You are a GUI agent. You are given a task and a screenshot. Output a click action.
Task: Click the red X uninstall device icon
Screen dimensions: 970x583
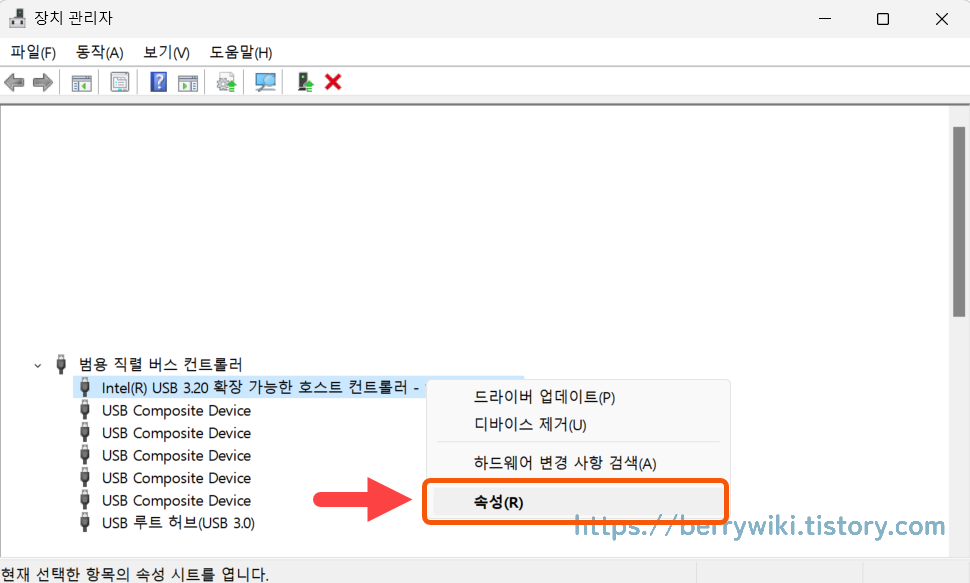click(x=333, y=81)
